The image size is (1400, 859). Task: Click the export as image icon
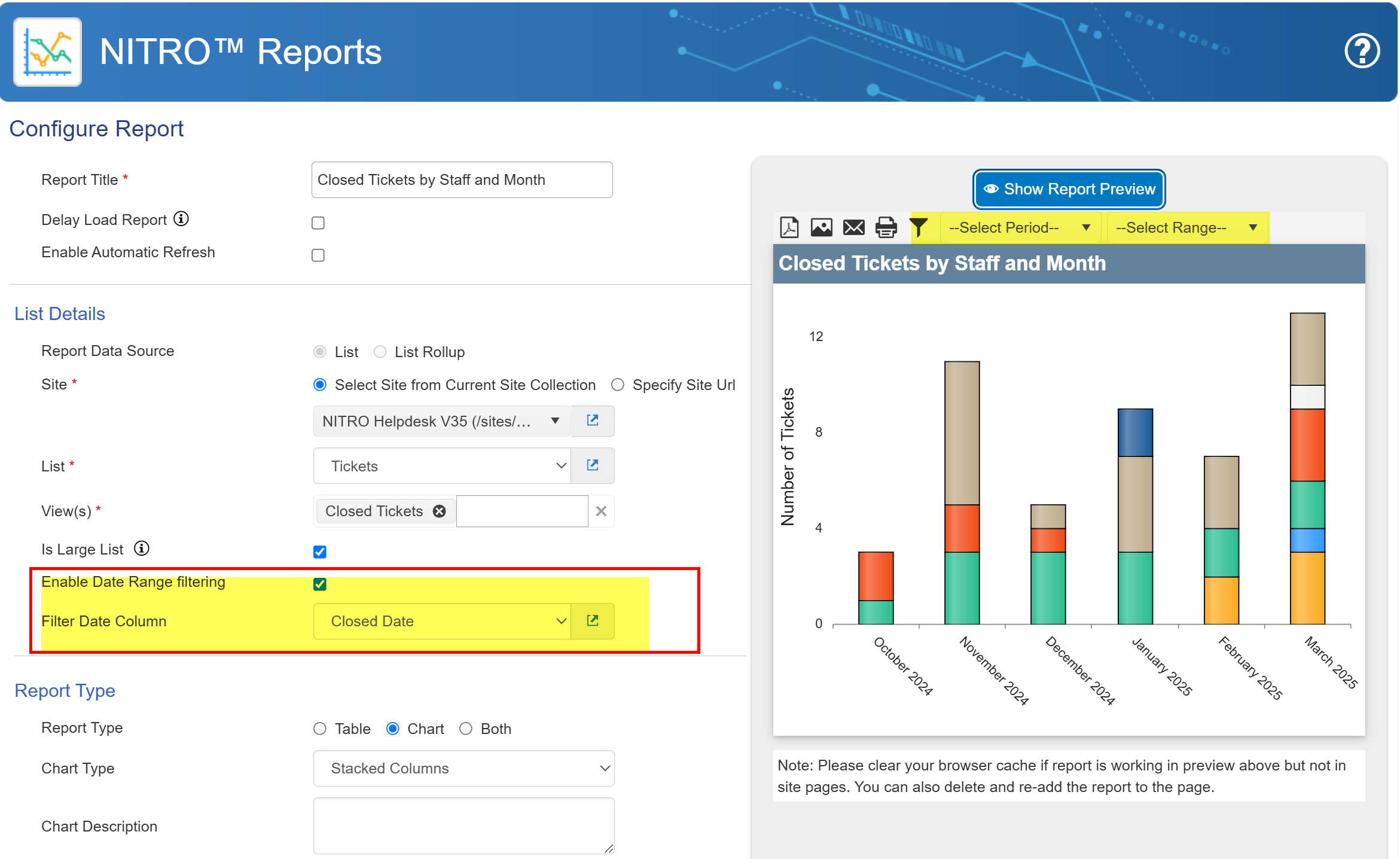coord(821,227)
